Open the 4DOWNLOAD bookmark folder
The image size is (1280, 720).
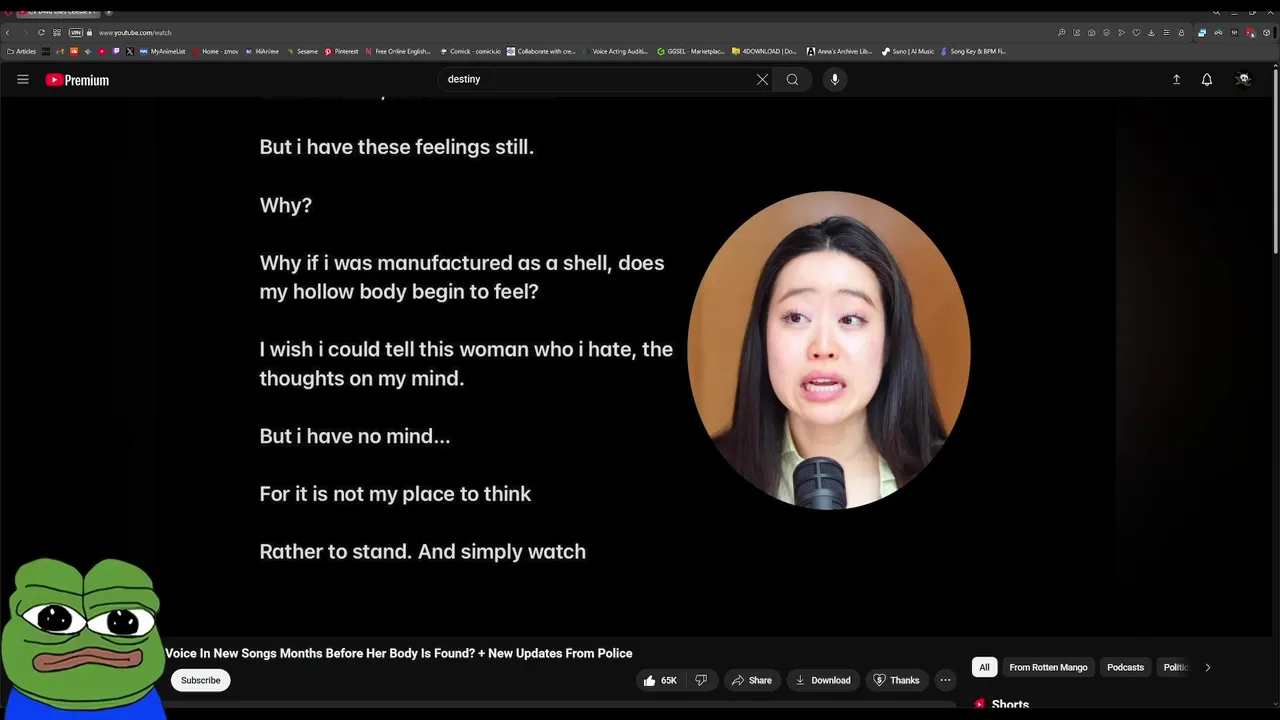[x=765, y=51]
